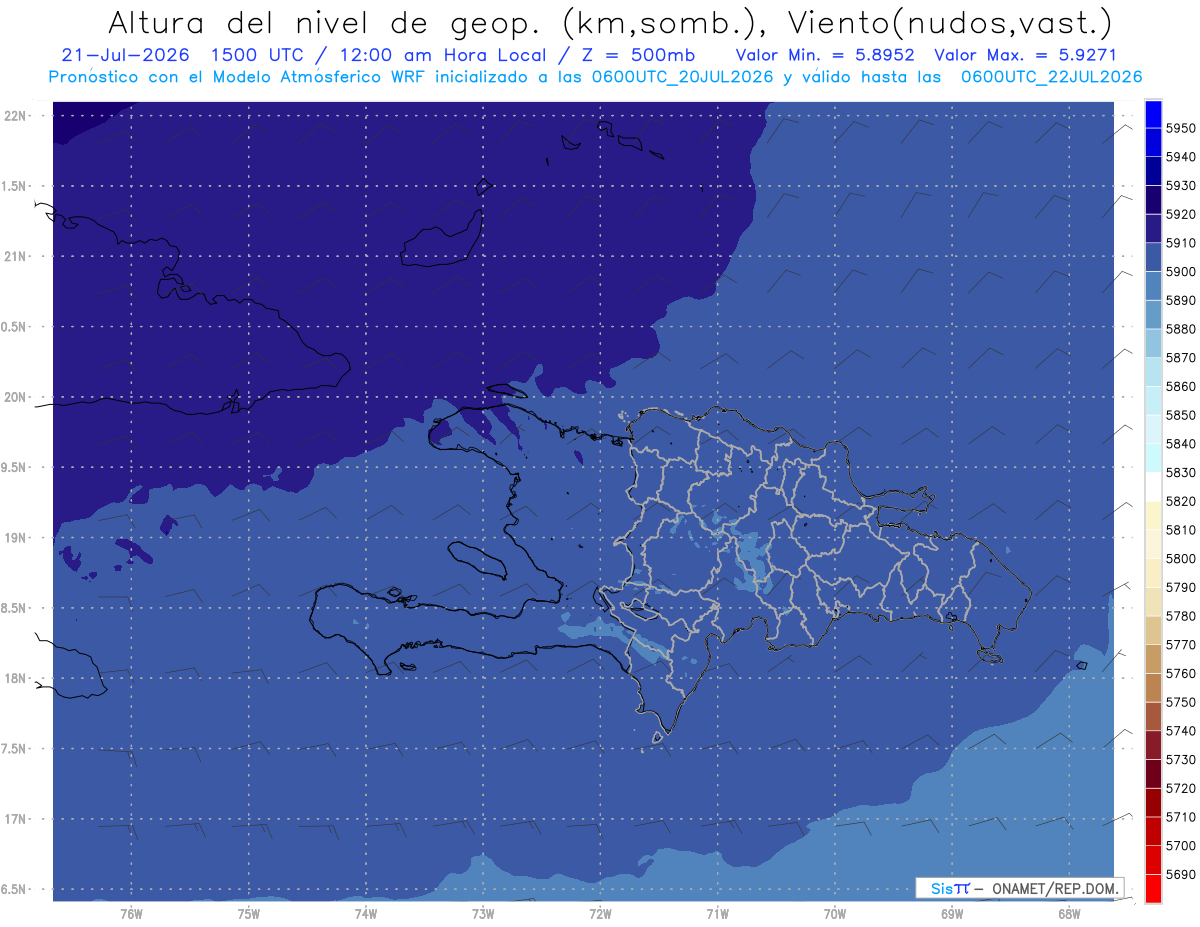The height and width of the screenshot is (927, 1200).
Task: Pick the dark maroon swatch between 5730 and 5720
Action: 1153,773
